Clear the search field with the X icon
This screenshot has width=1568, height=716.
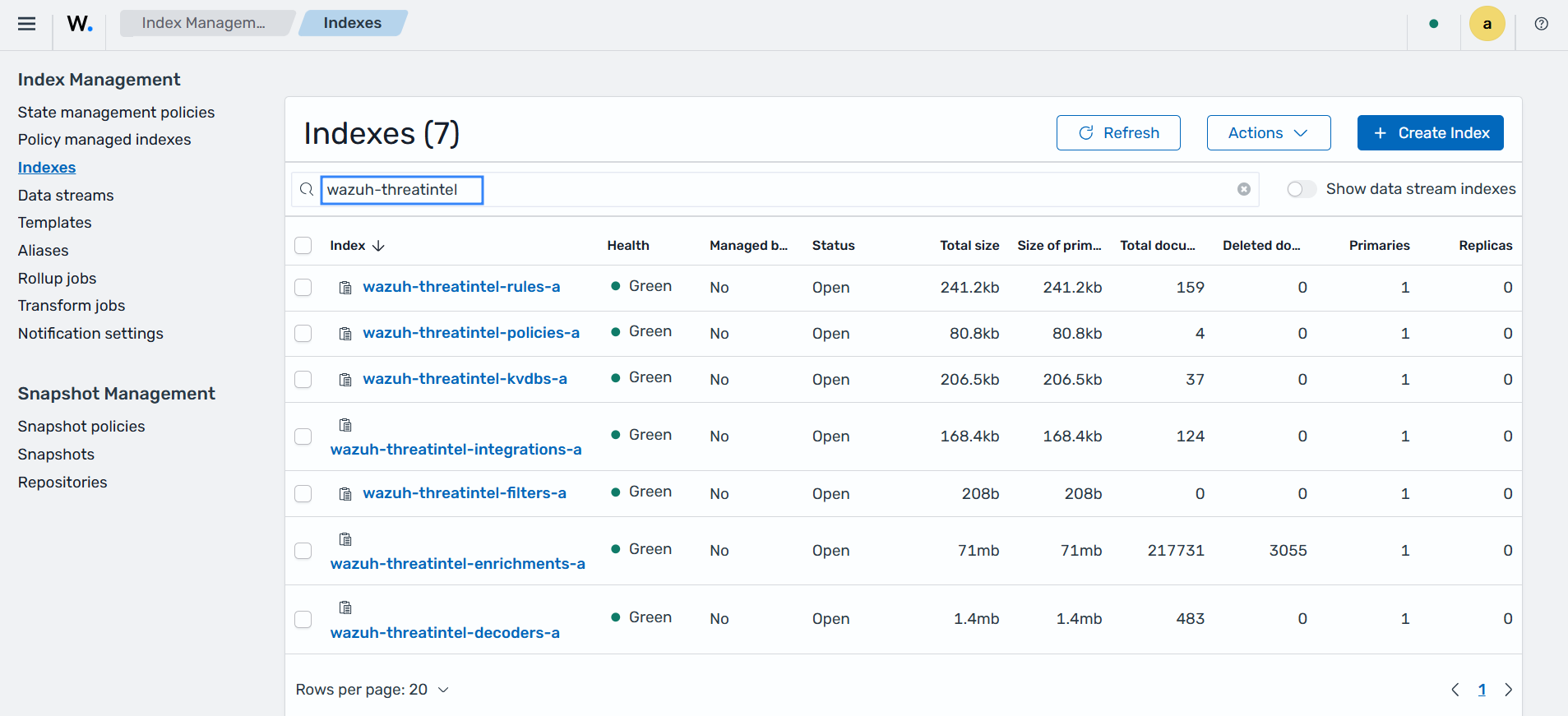coord(1243,189)
